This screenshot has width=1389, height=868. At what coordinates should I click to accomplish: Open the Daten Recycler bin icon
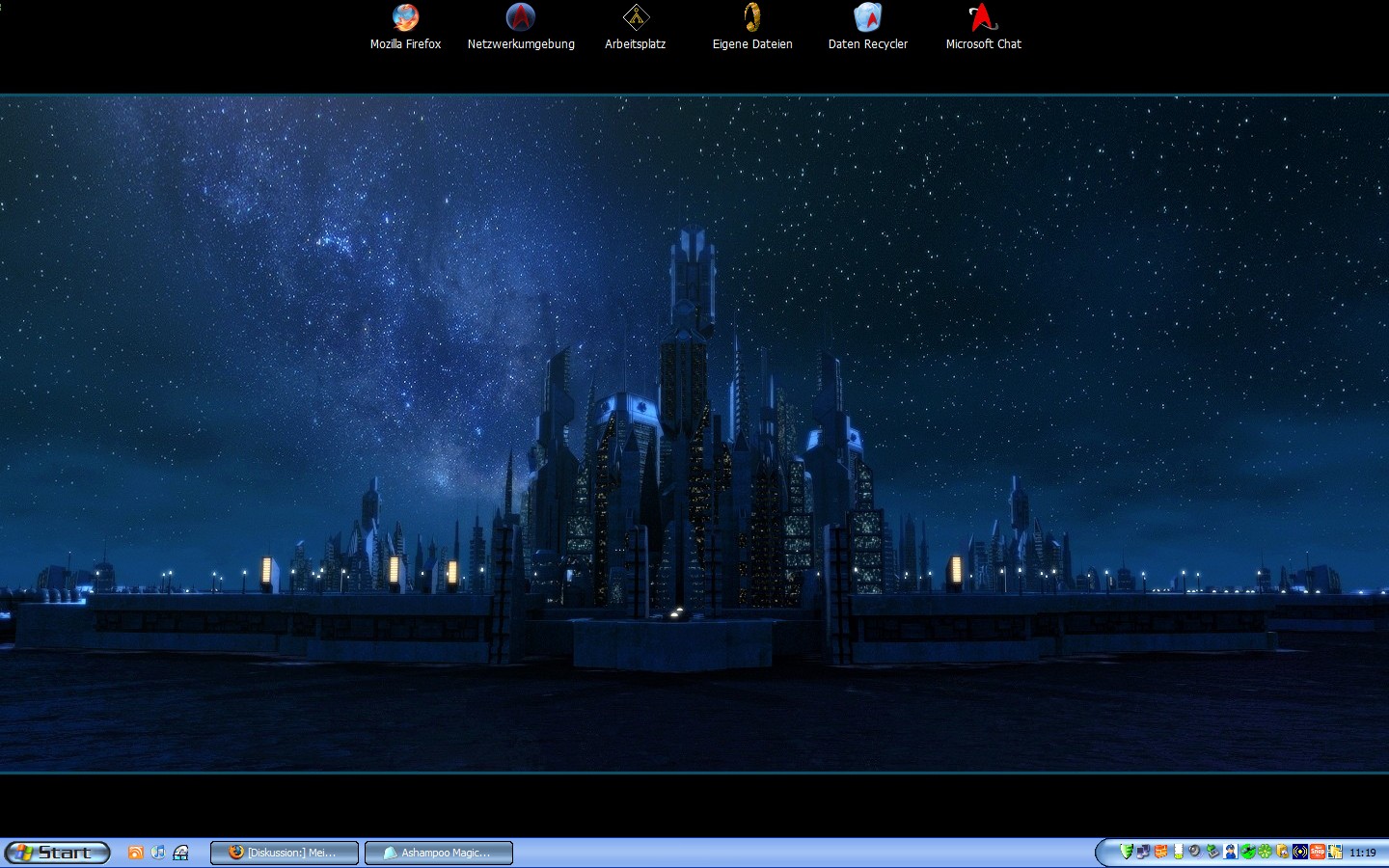click(867, 18)
